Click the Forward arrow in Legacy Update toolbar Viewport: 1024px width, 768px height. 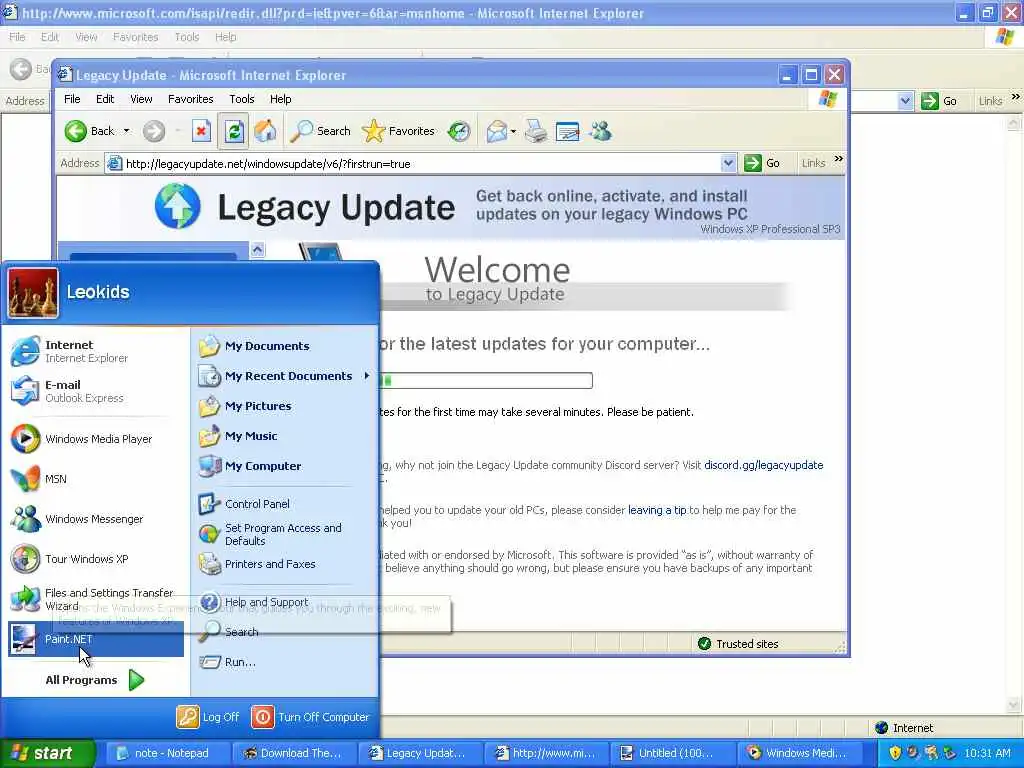tap(154, 131)
